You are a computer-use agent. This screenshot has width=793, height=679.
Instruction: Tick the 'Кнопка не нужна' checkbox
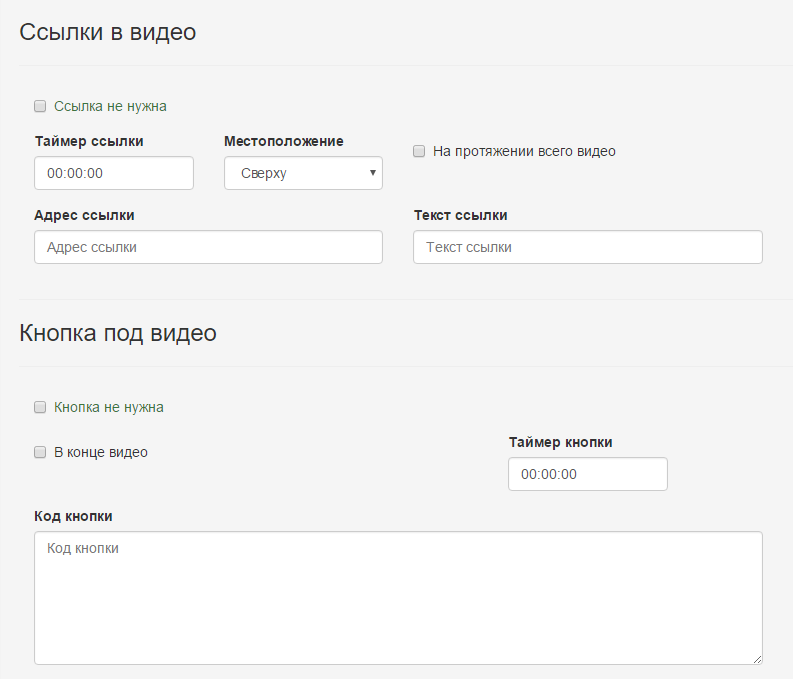40,407
